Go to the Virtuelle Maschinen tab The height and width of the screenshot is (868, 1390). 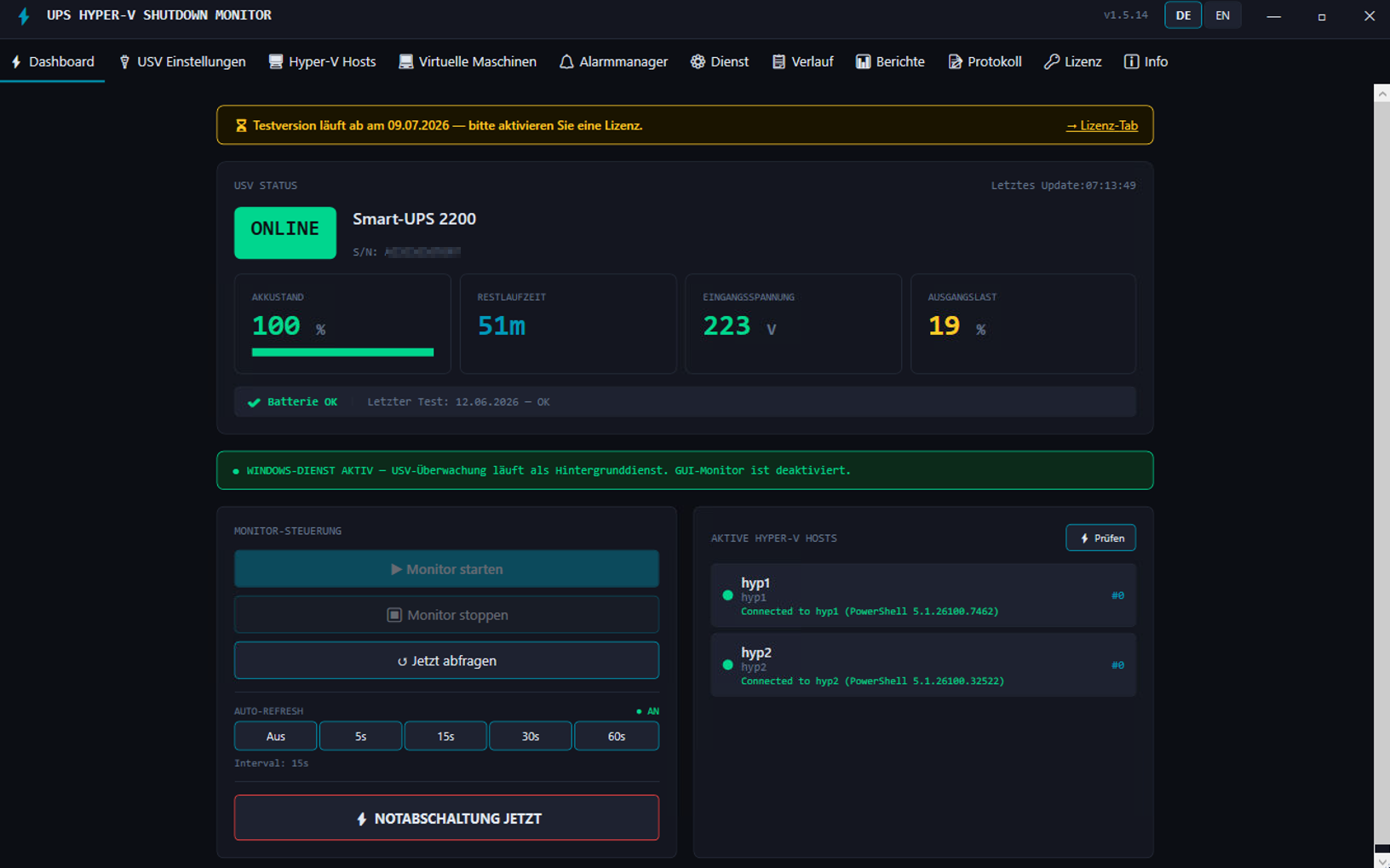pos(468,61)
